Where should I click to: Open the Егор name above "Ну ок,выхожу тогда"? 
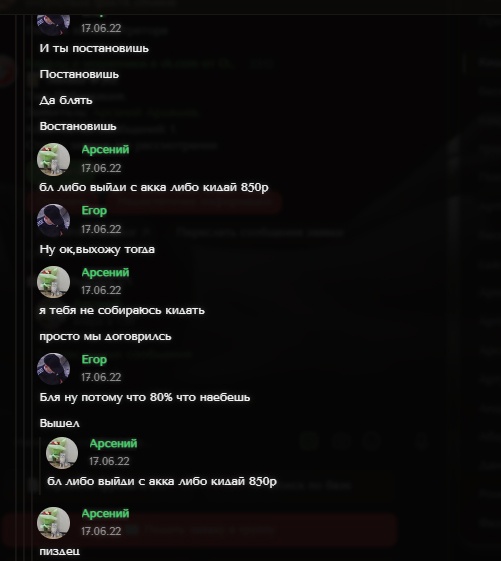[94, 210]
